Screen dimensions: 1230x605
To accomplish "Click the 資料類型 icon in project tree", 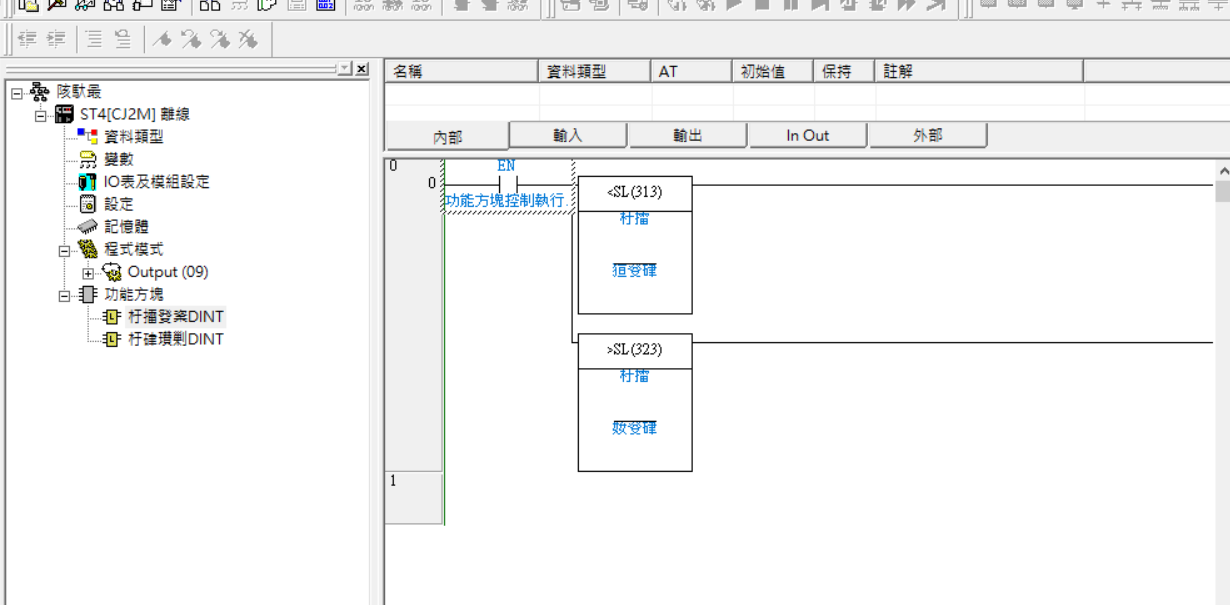I will click(x=88, y=136).
